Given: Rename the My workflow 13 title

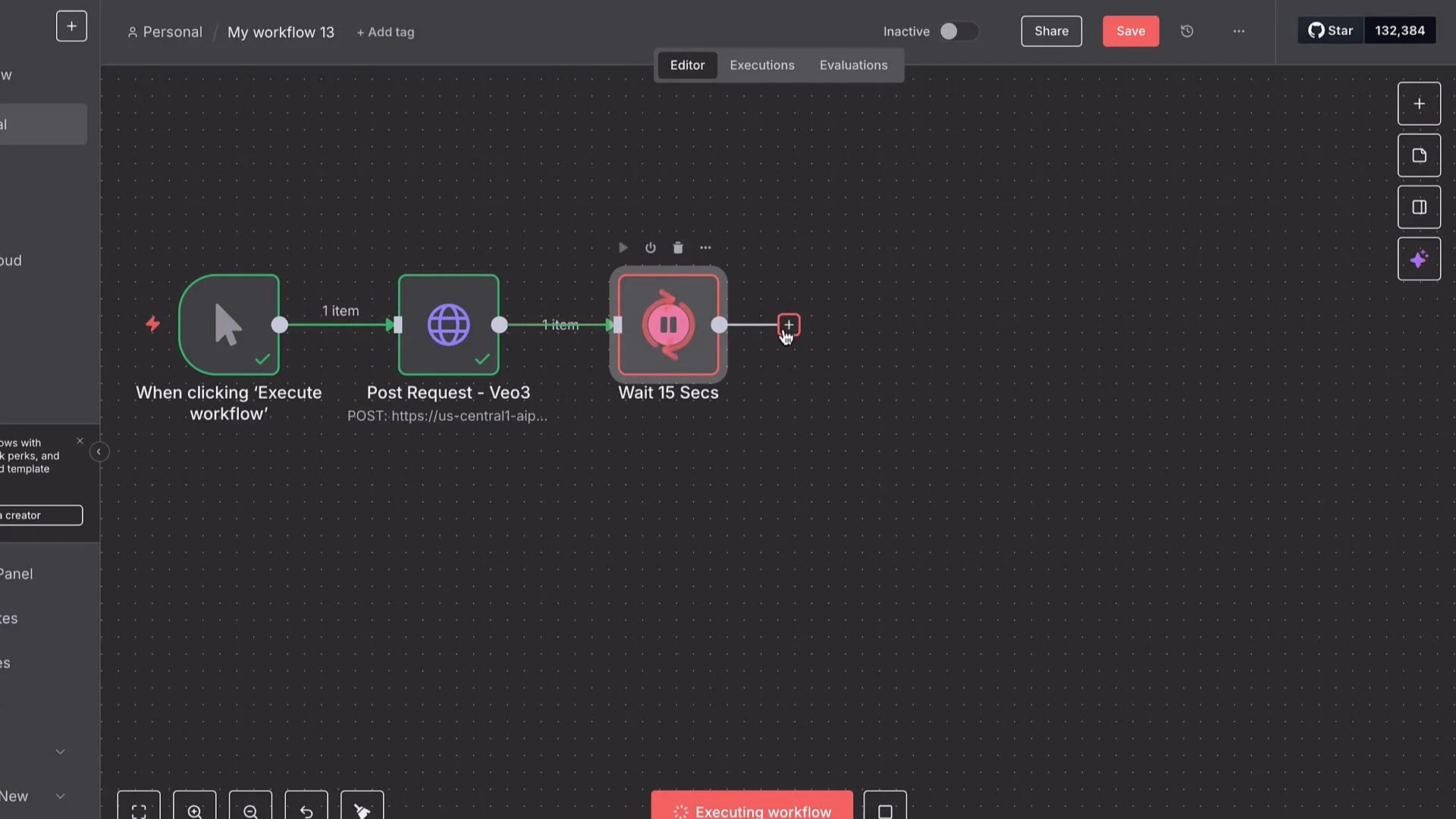Looking at the screenshot, I should click(x=281, y=32).
